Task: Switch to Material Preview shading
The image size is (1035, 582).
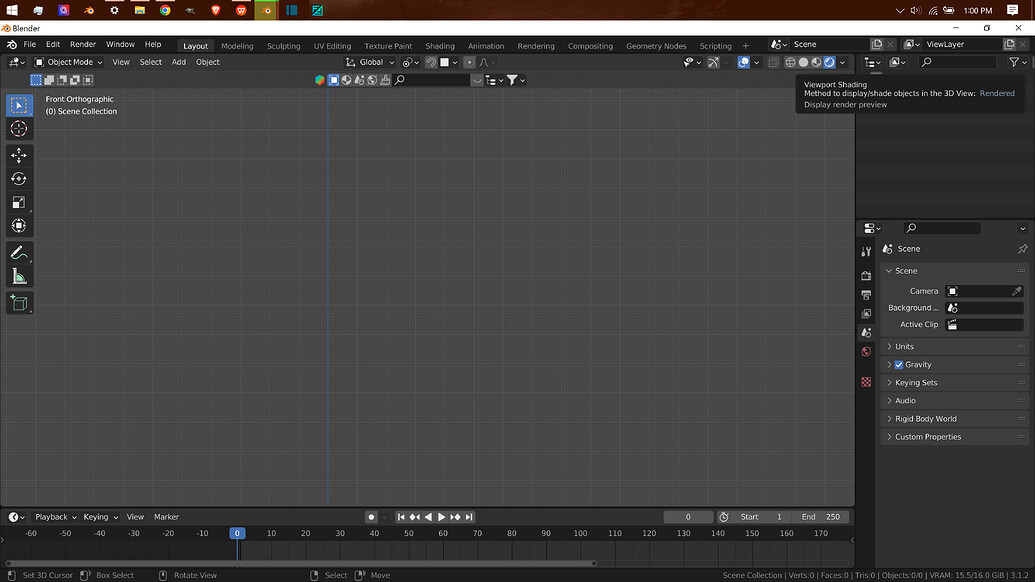Action: [x=817, y=62]
